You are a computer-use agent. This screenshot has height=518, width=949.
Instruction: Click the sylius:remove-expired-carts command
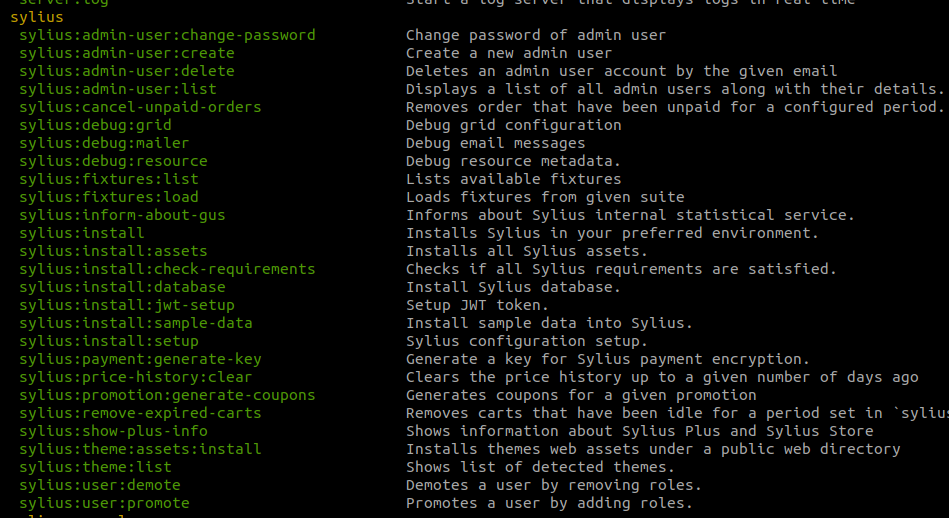pyautogui.click(x=140, y=413)
